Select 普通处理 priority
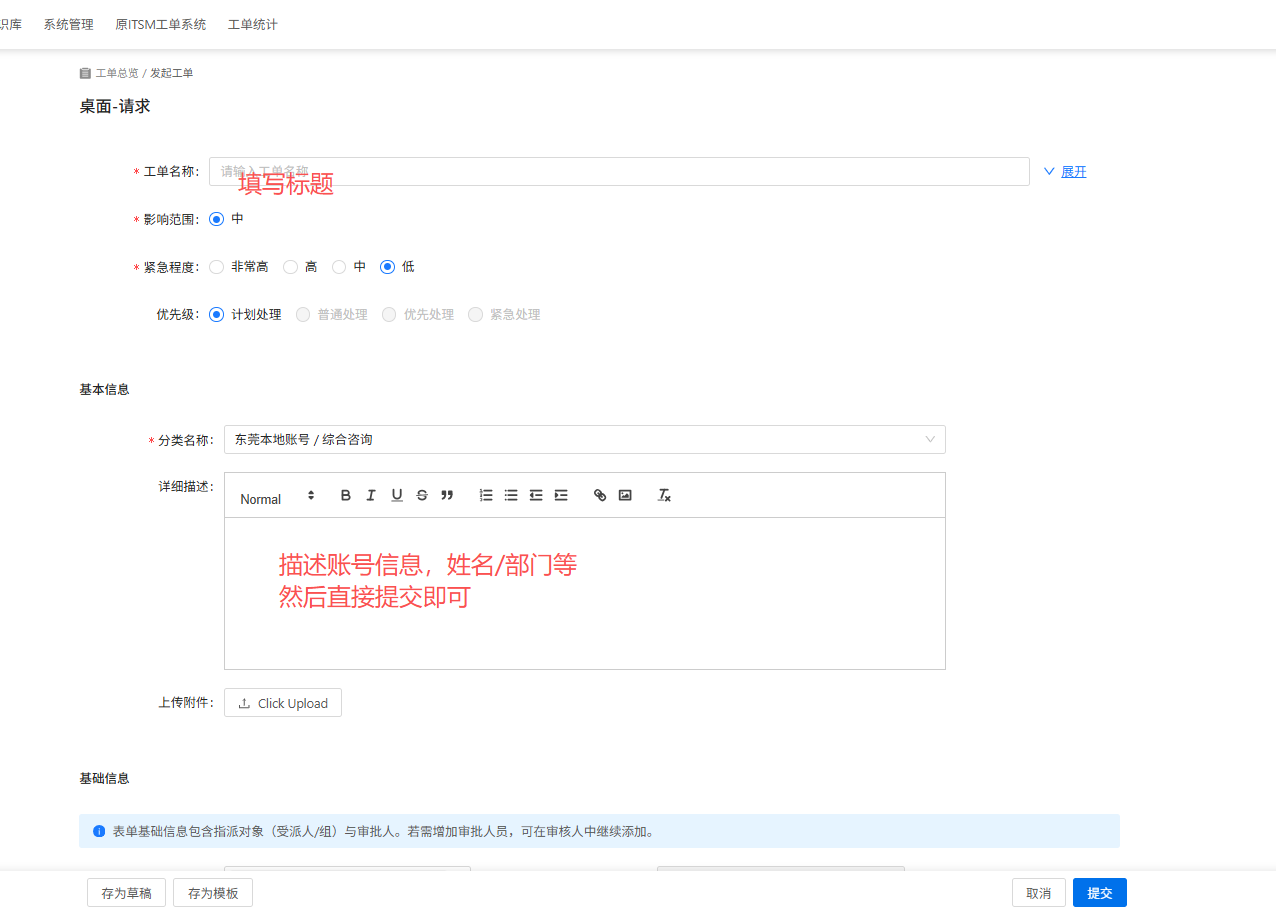This screenshot has height=914, width=1276. point(302,315)
